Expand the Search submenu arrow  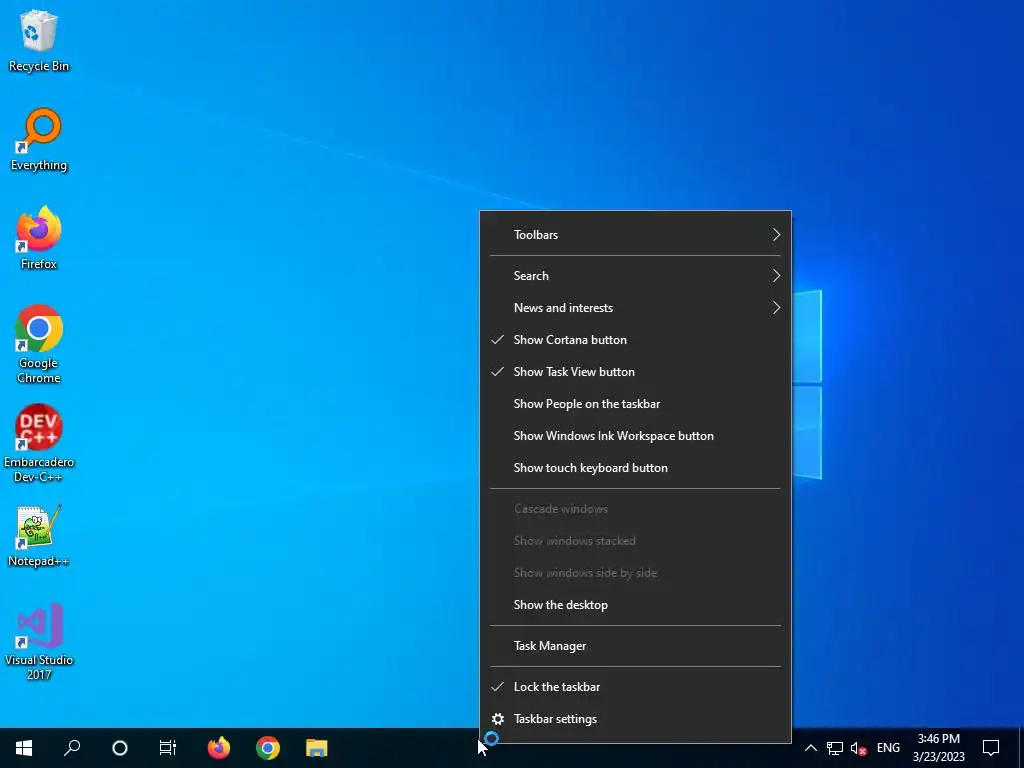776,276
